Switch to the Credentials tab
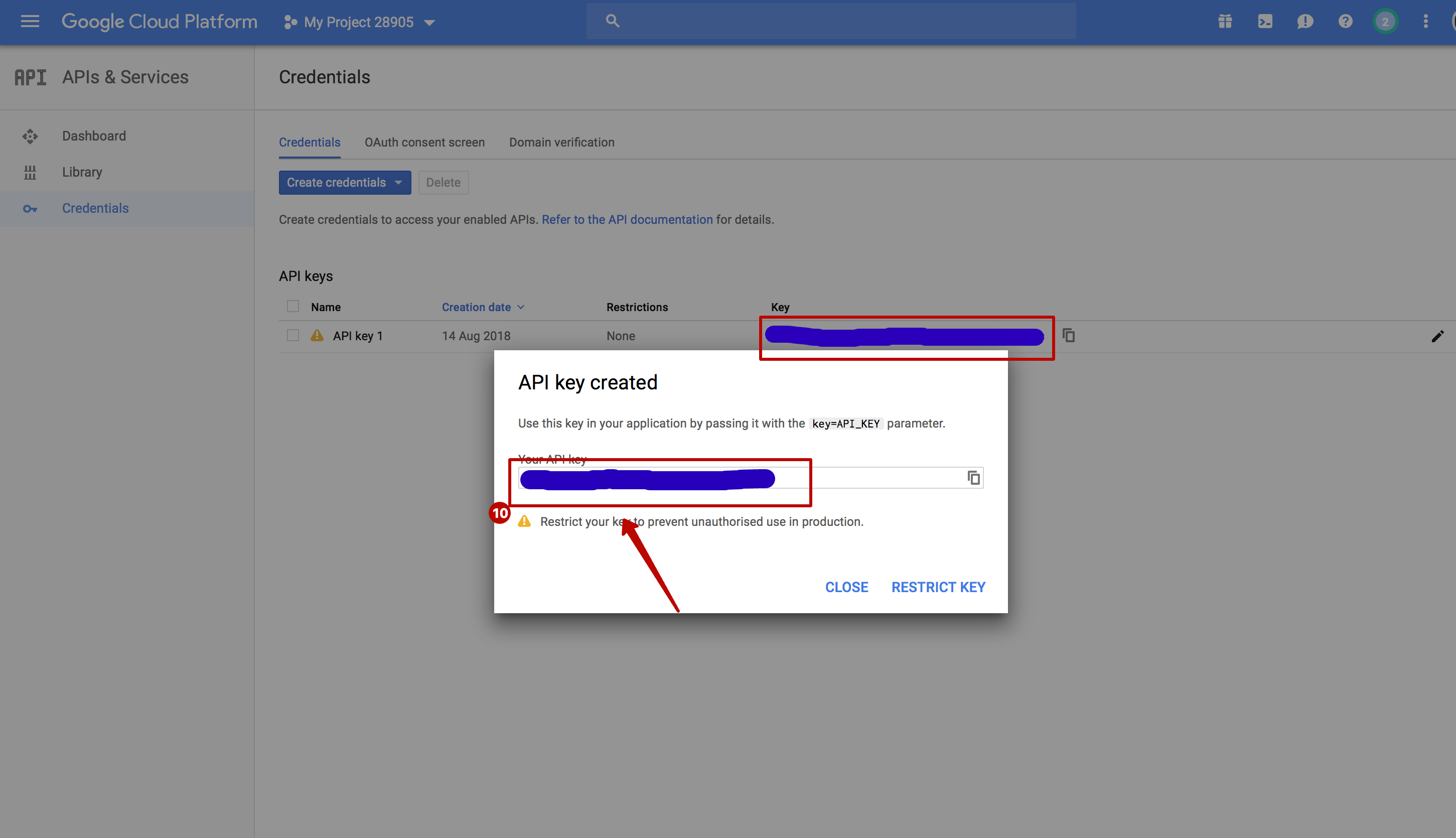 point(310,142)
